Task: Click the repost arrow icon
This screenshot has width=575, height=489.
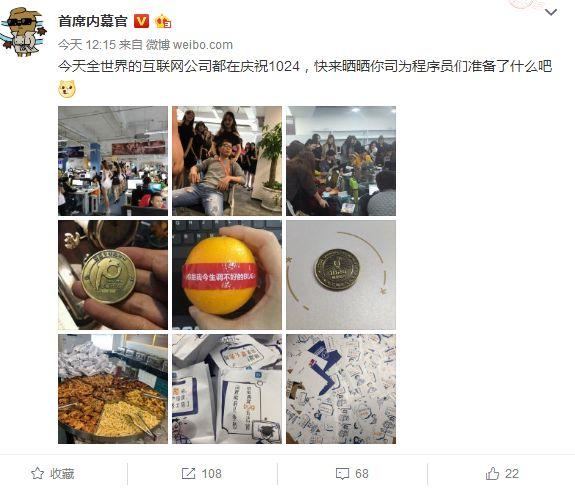Action: tap(188, 473)
